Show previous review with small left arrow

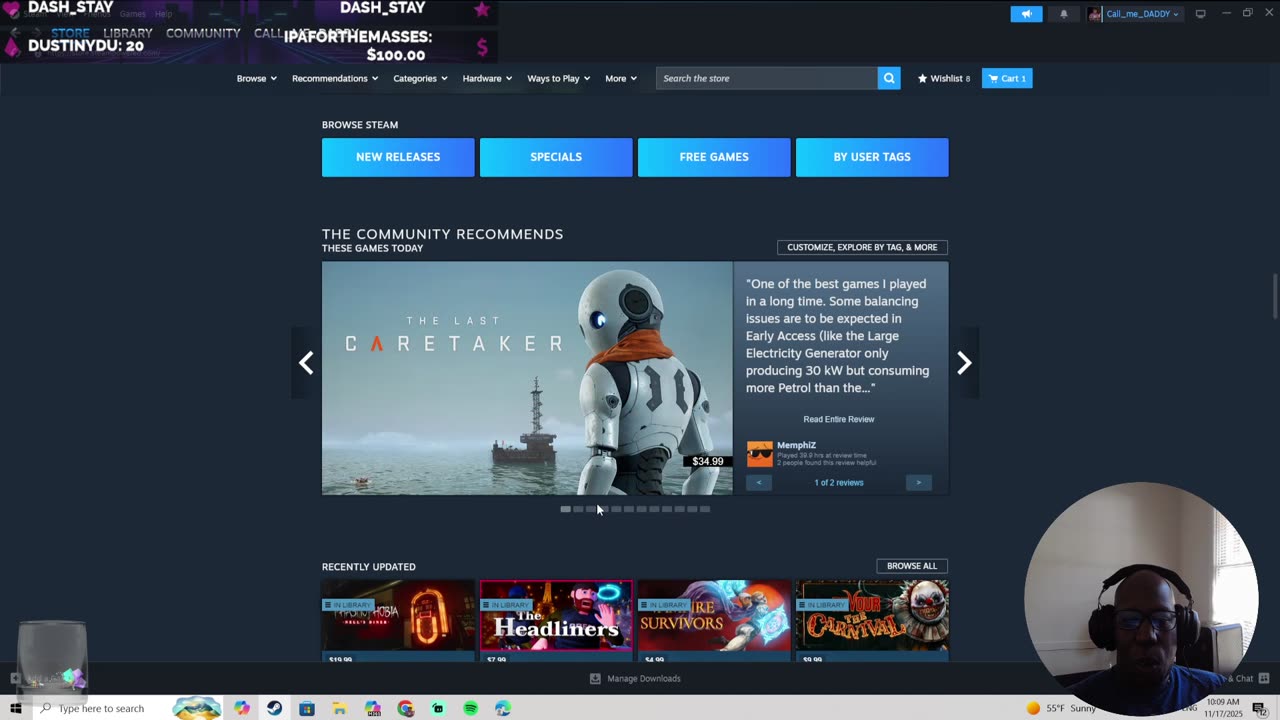[758, 482]
